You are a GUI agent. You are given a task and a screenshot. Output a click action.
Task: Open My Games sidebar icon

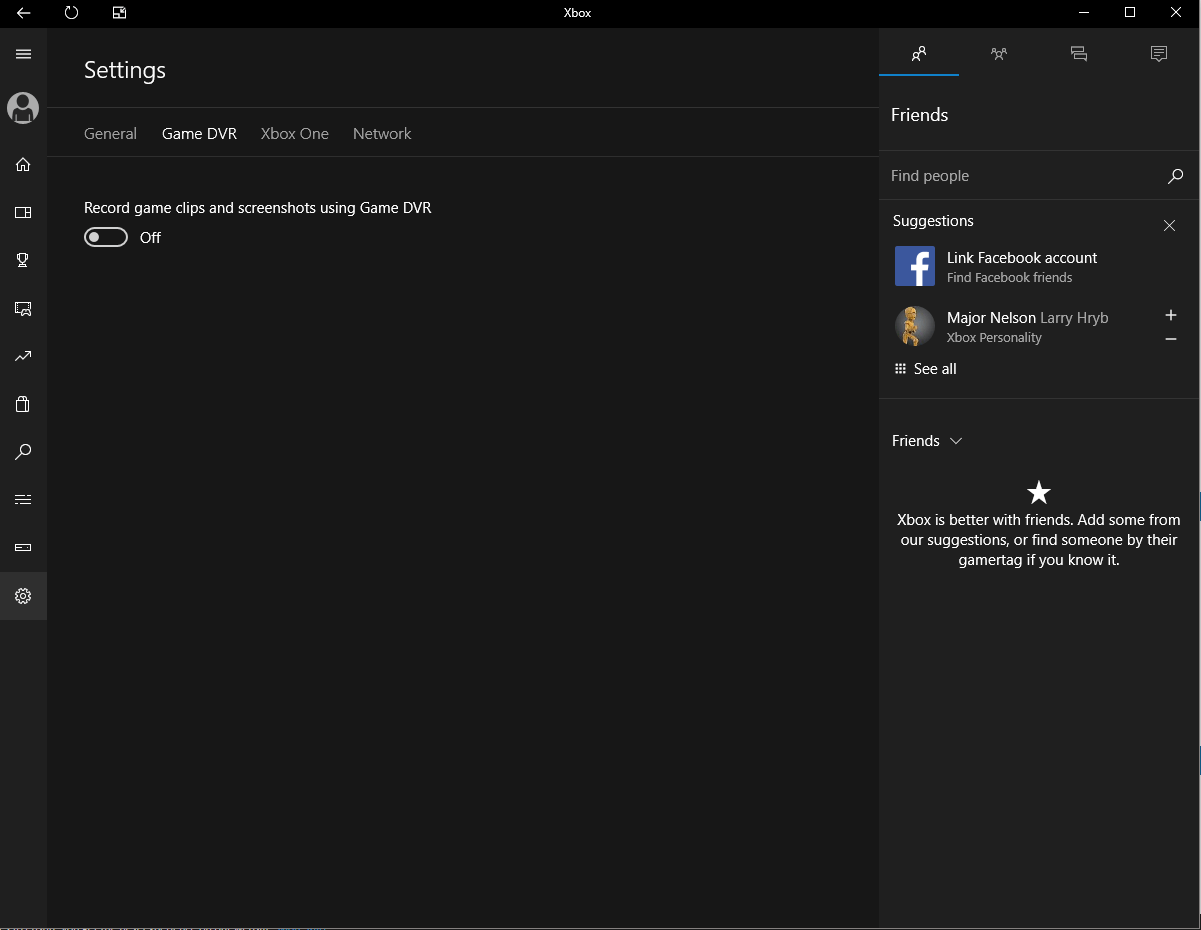[x=23, y=212]
